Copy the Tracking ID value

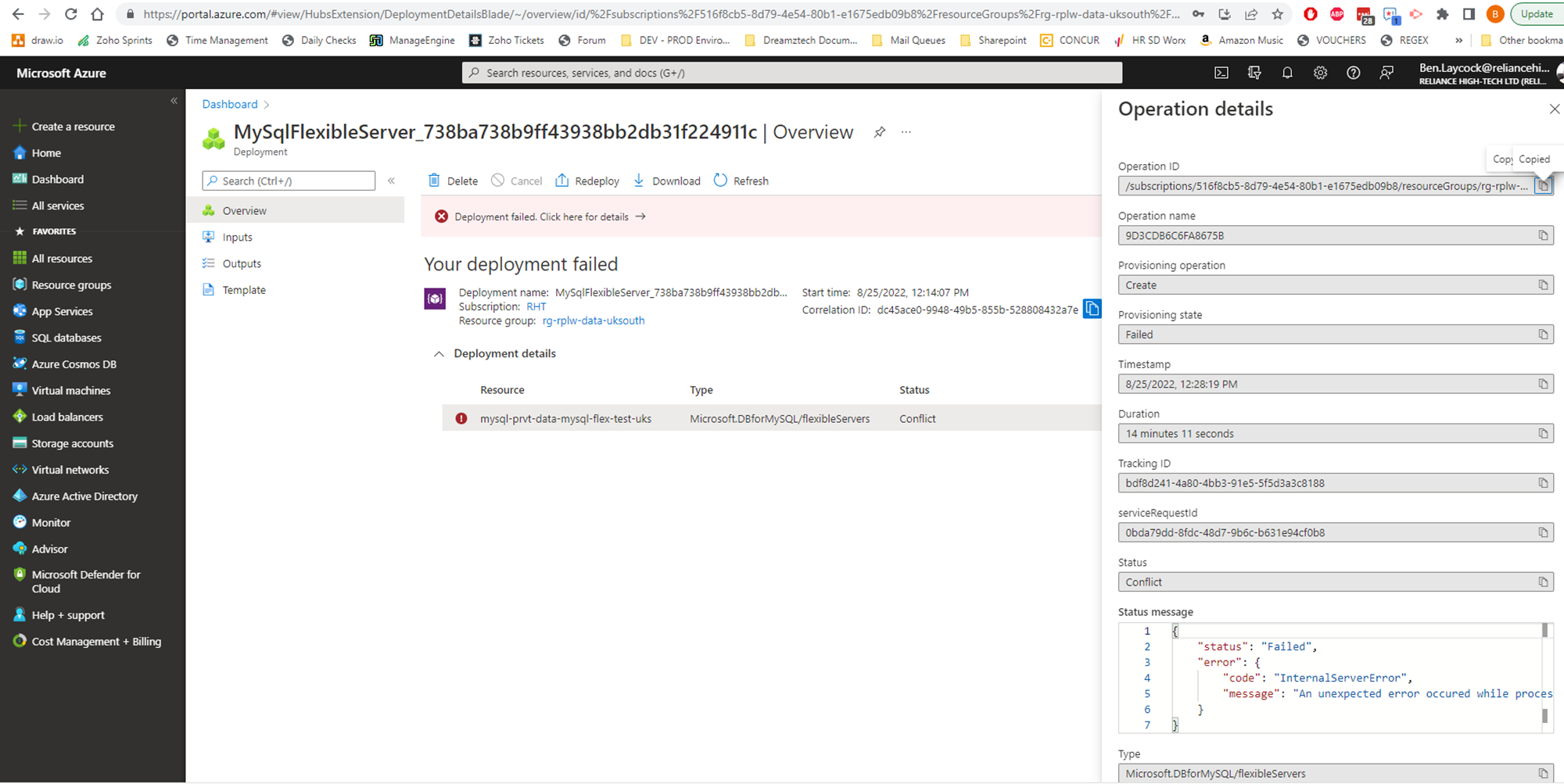pos(1543,482)
